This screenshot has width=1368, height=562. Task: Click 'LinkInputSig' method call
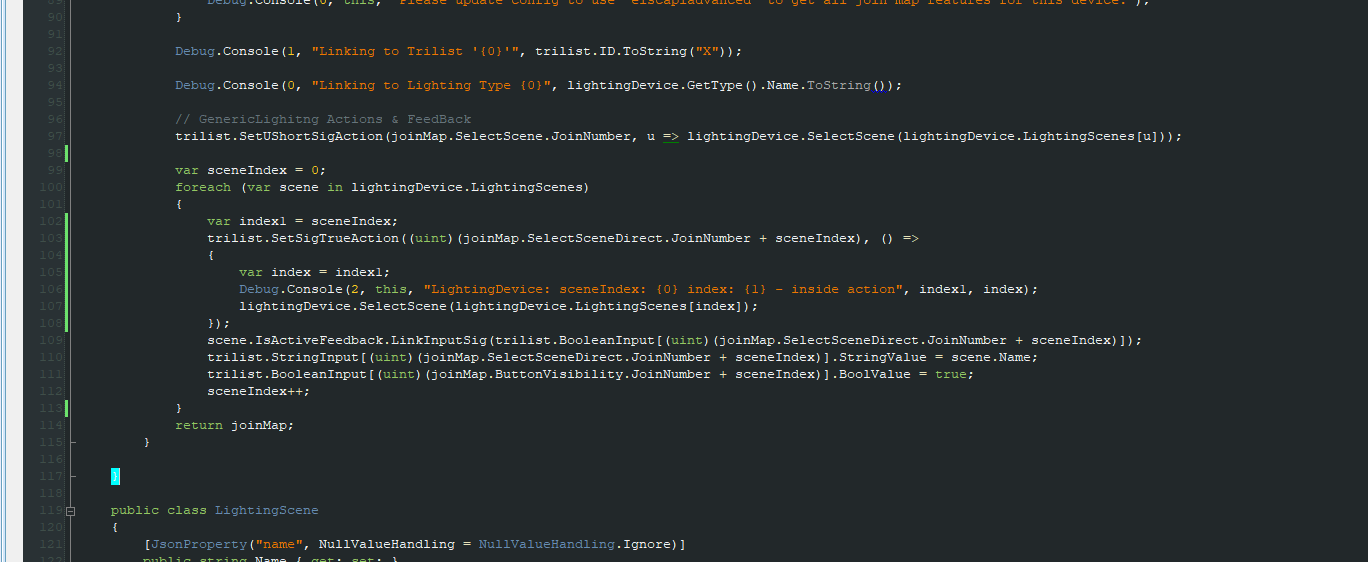(x=439, y=340)
